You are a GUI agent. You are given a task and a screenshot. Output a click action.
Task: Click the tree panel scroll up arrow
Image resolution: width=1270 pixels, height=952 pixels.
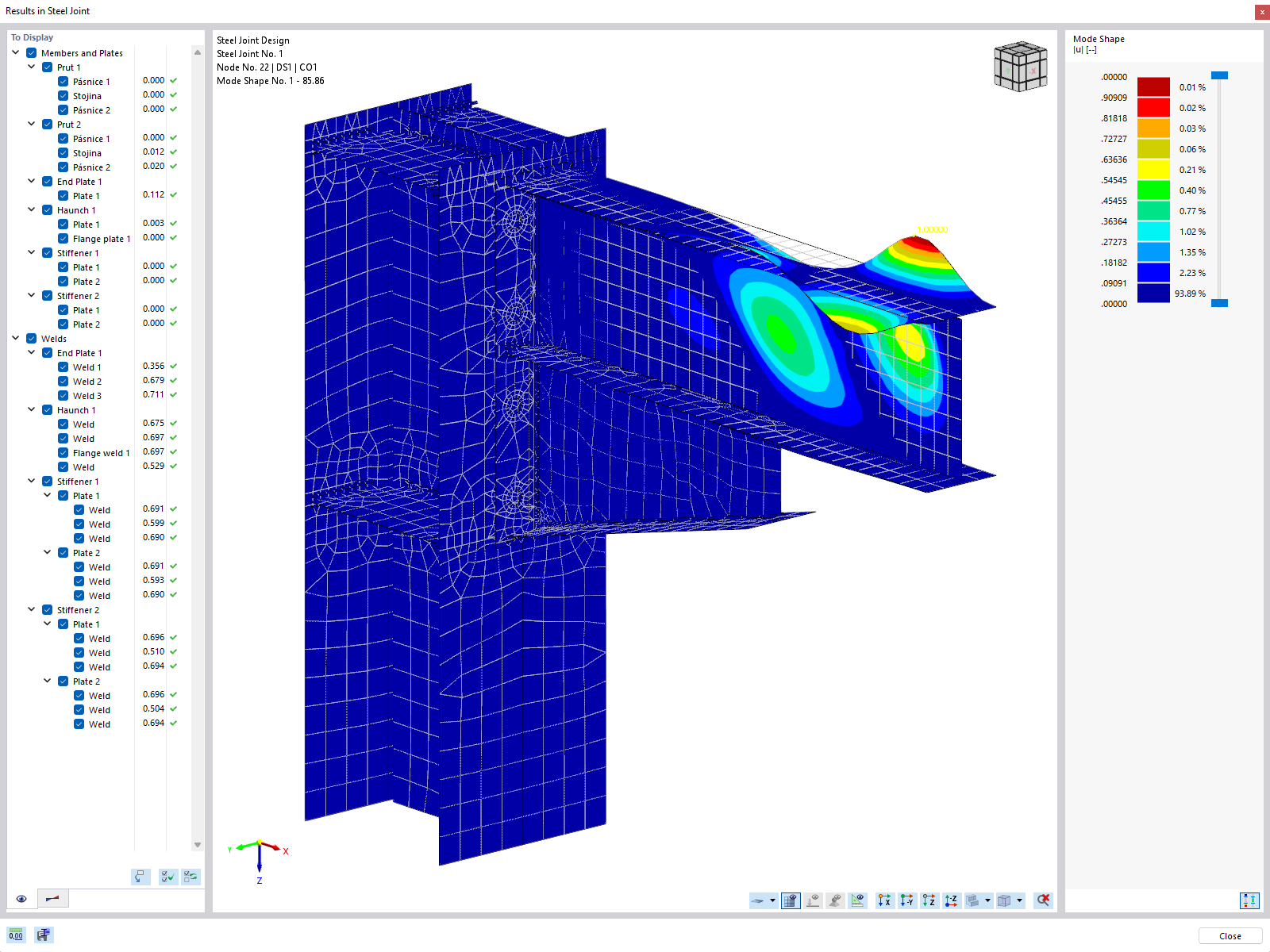coord(198,52)
